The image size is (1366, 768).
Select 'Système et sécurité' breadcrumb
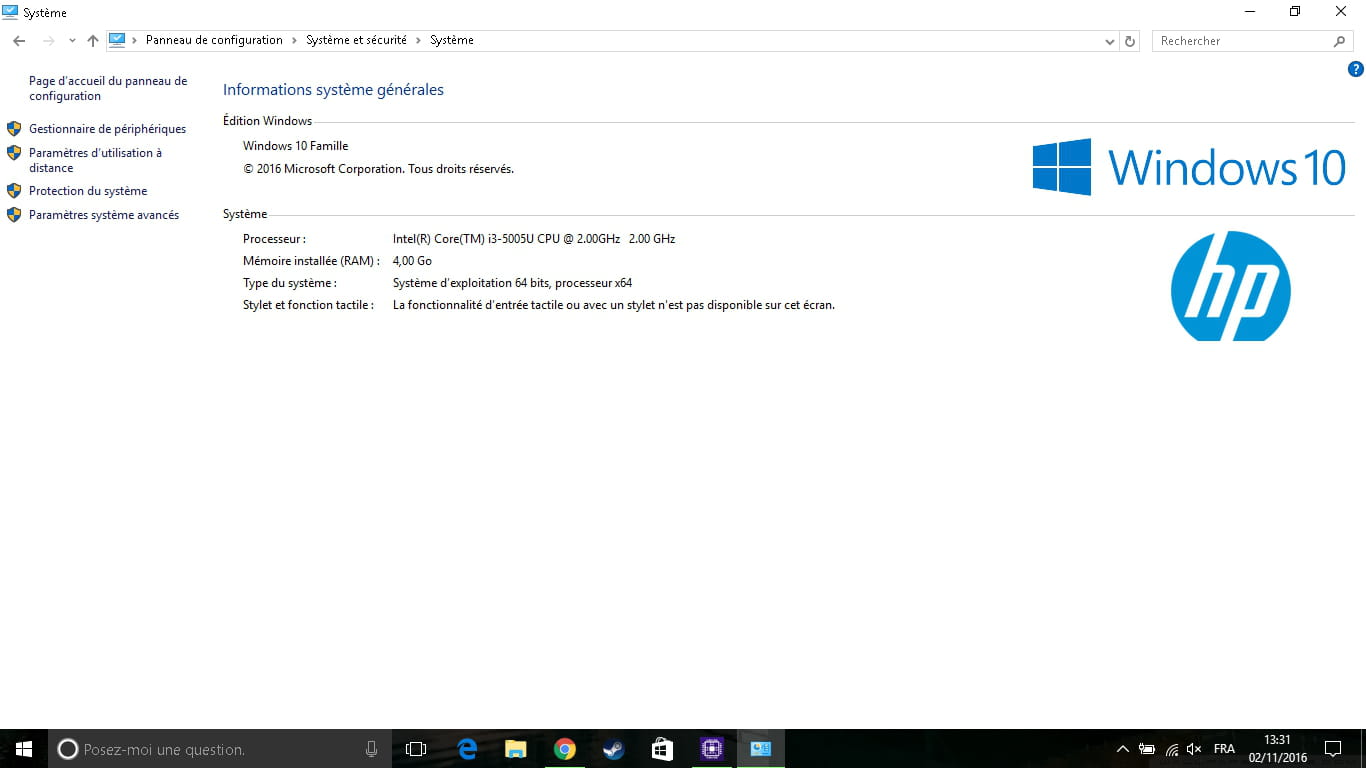(x=356, y=40)
